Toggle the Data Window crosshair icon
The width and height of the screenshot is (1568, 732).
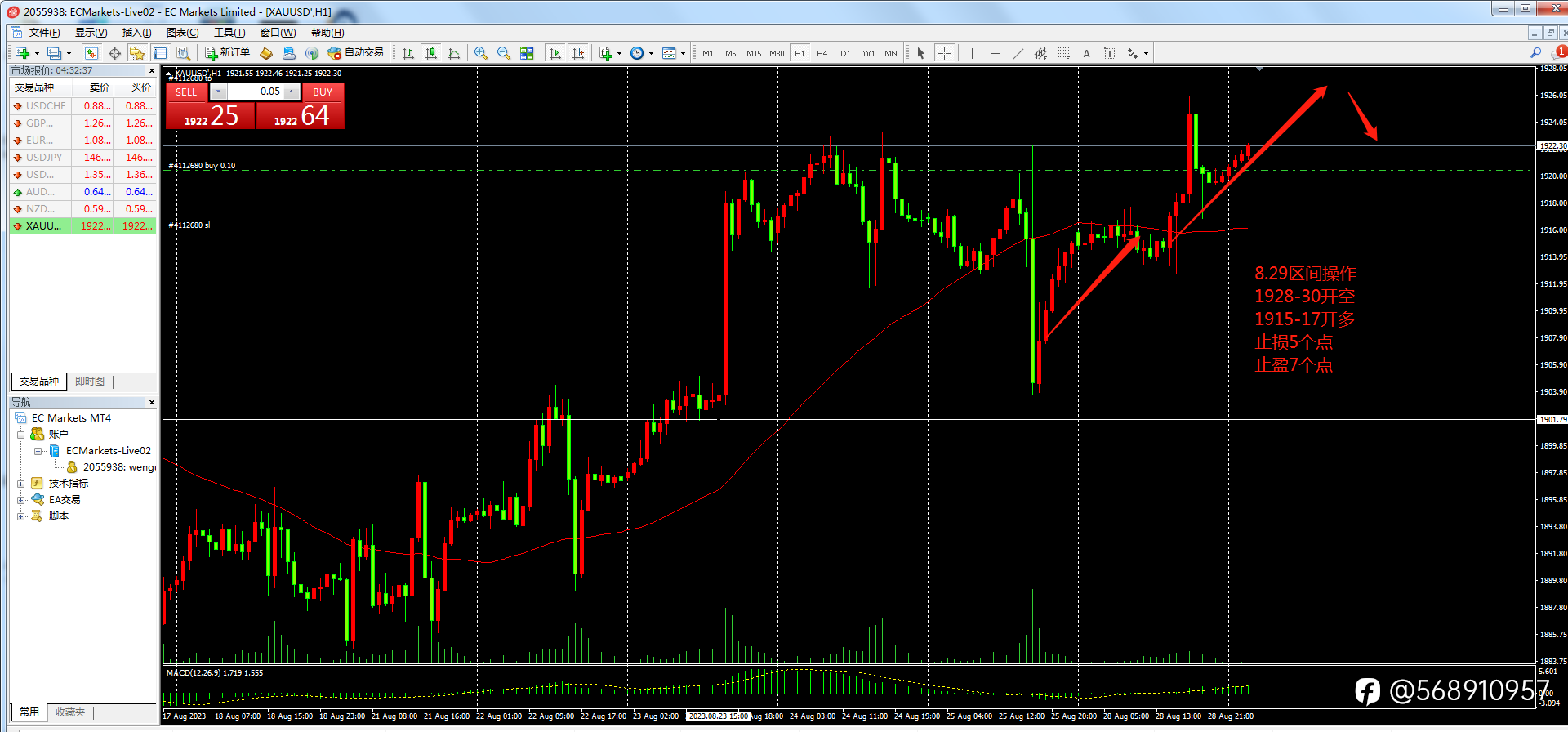114,53
